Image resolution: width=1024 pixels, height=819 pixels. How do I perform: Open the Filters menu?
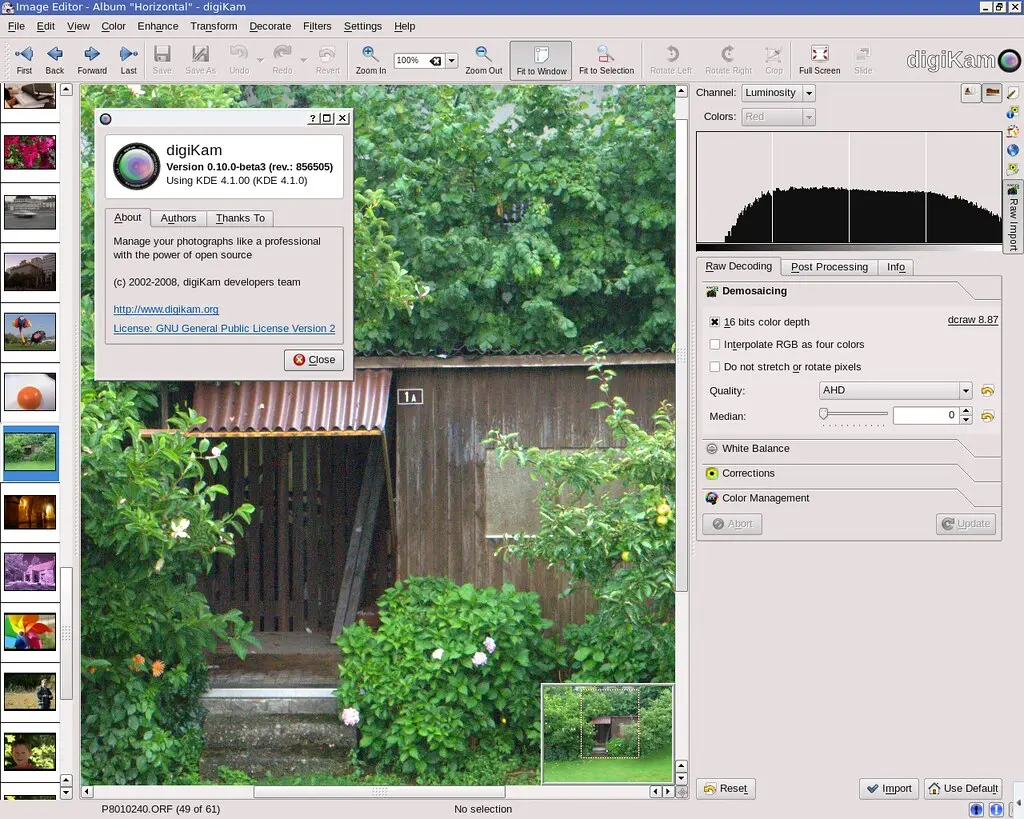click(317, 26)
